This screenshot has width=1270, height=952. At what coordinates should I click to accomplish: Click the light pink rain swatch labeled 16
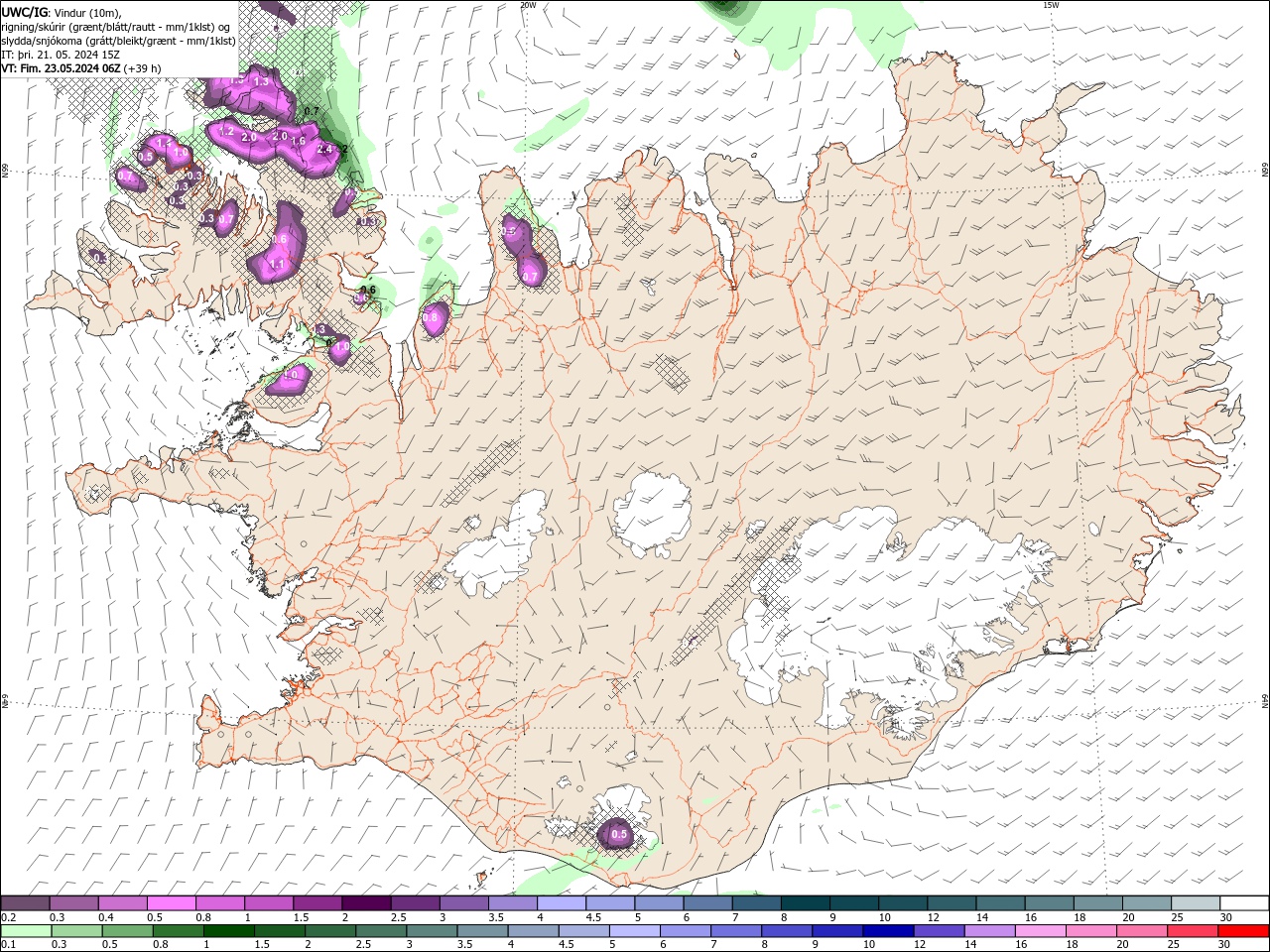point(1039,931)
